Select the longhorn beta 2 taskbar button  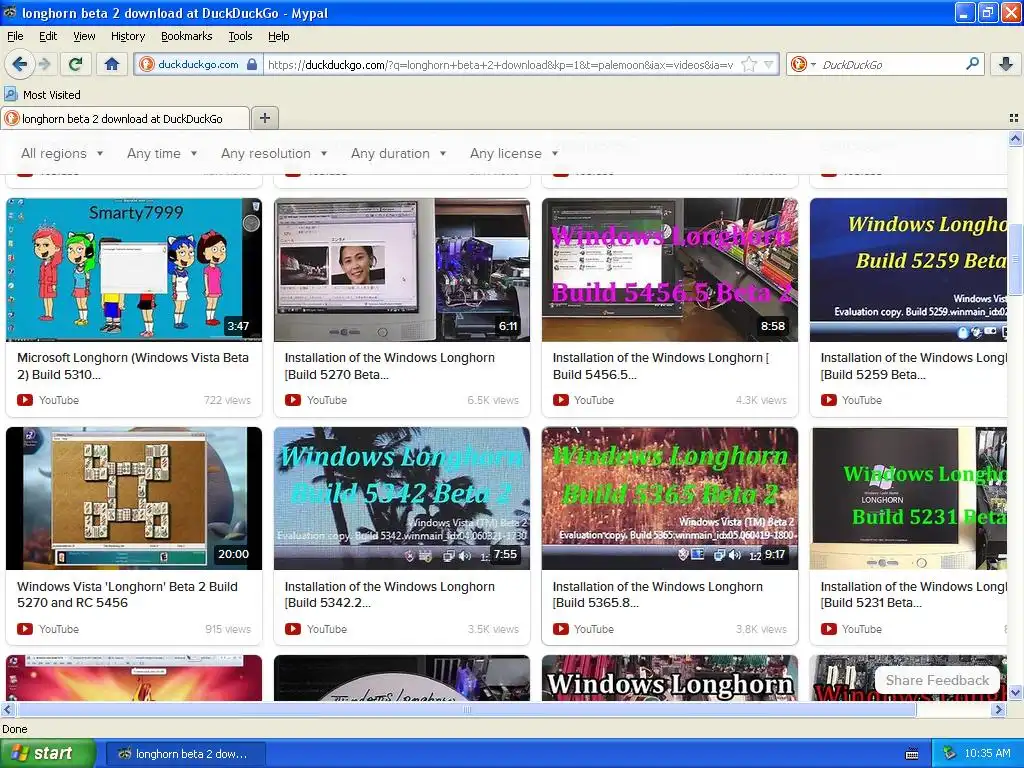pyautogui.click(x=185, y=754)
